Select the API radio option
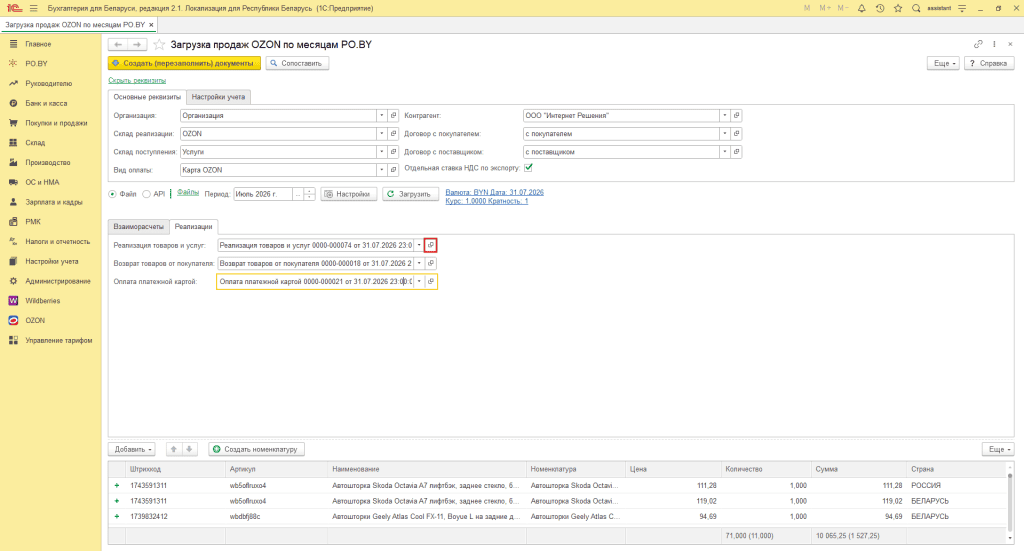The height and width of the screenshot is (551, 1024). tap(146, 194)
